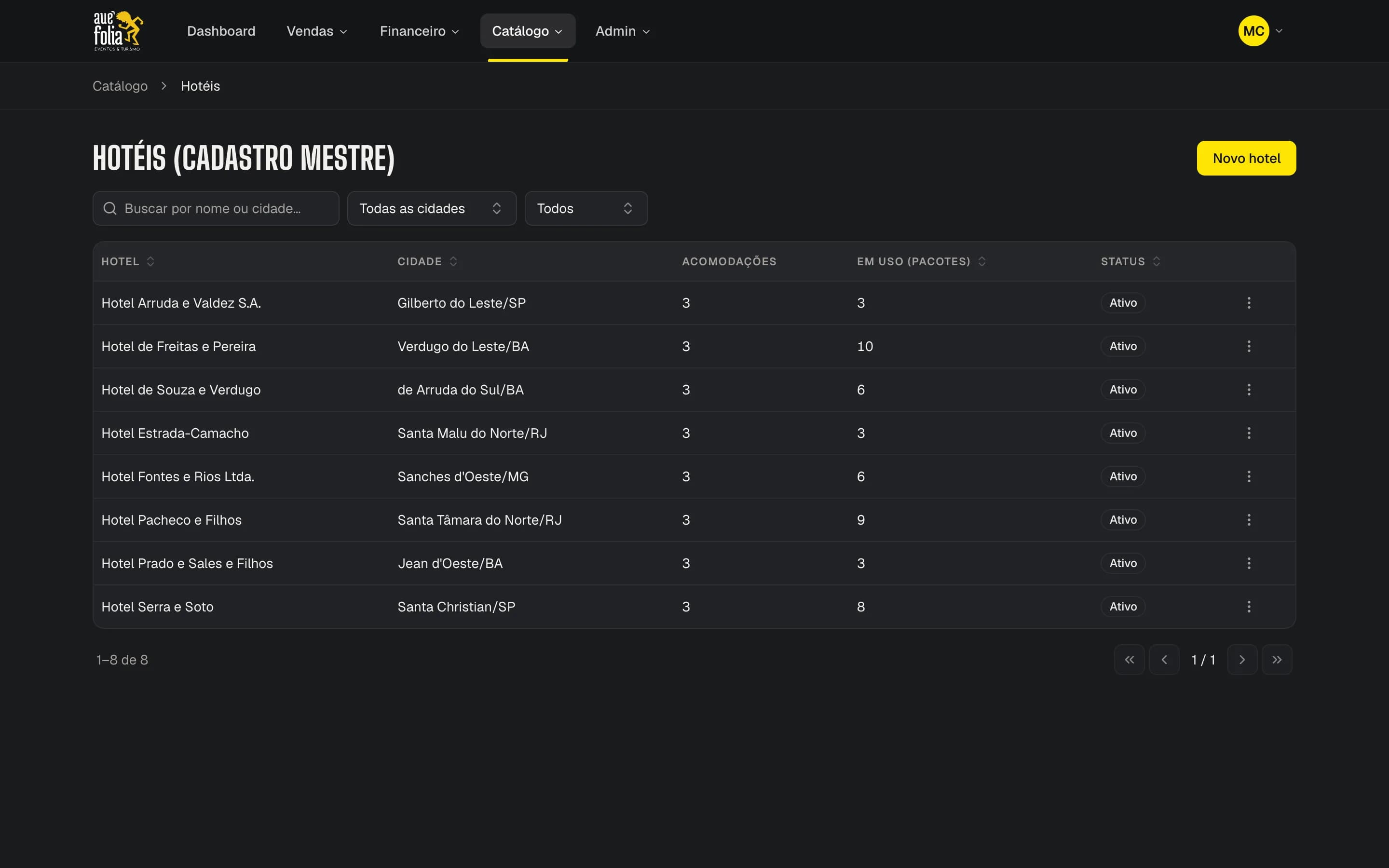Sort table by Status column
This screenshot has height=868, width=1389.
coord(1130,261)
